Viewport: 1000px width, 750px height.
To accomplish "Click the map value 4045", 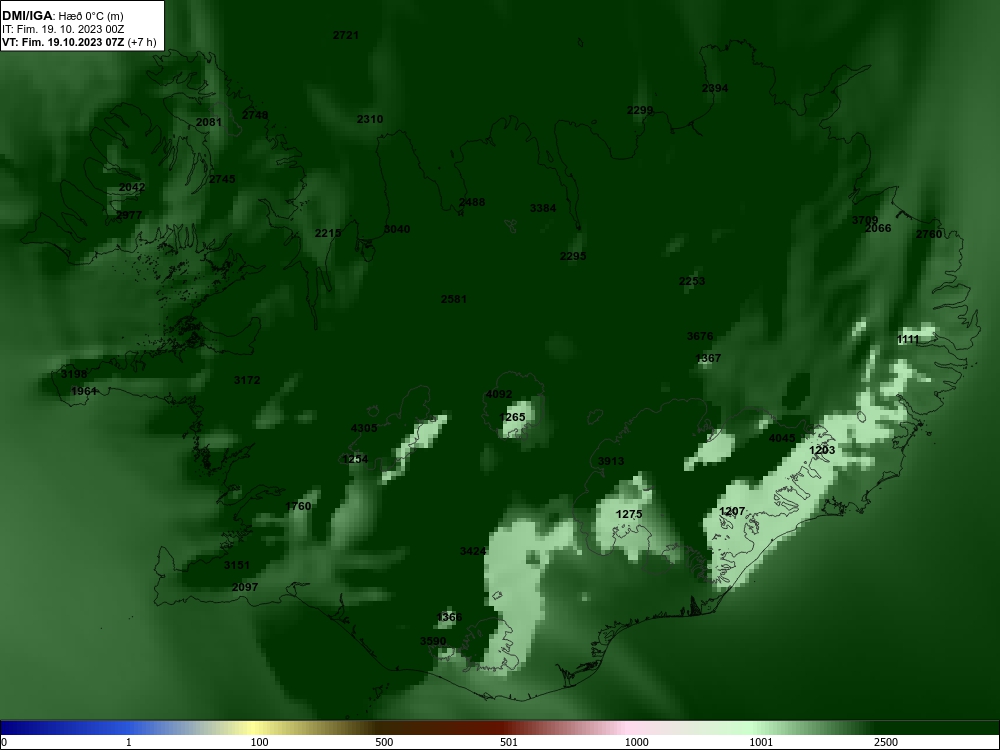I will point(782,438).
